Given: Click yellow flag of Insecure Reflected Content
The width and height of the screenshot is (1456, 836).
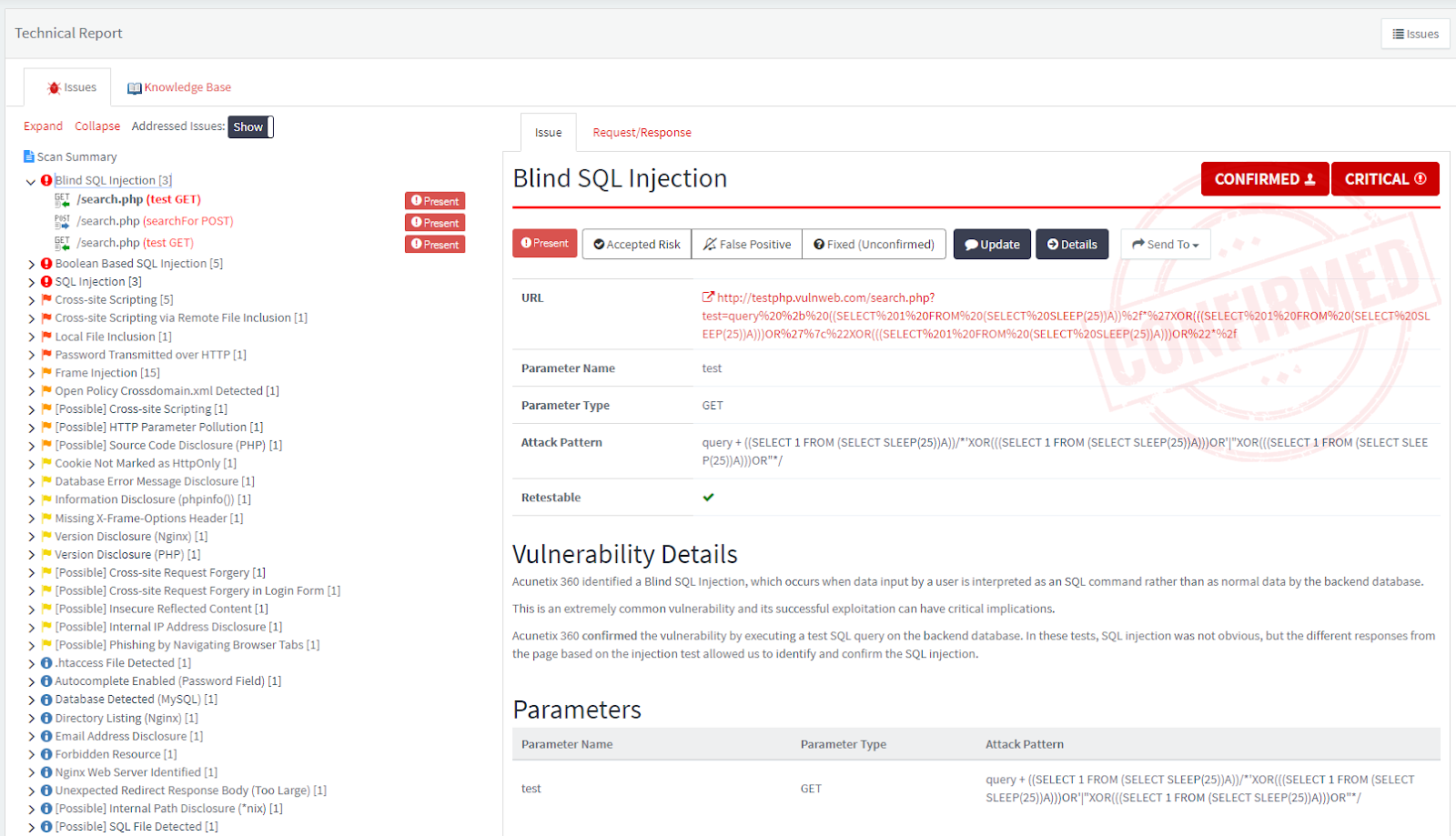Looking at the screenshot, I should coord(46,609).
